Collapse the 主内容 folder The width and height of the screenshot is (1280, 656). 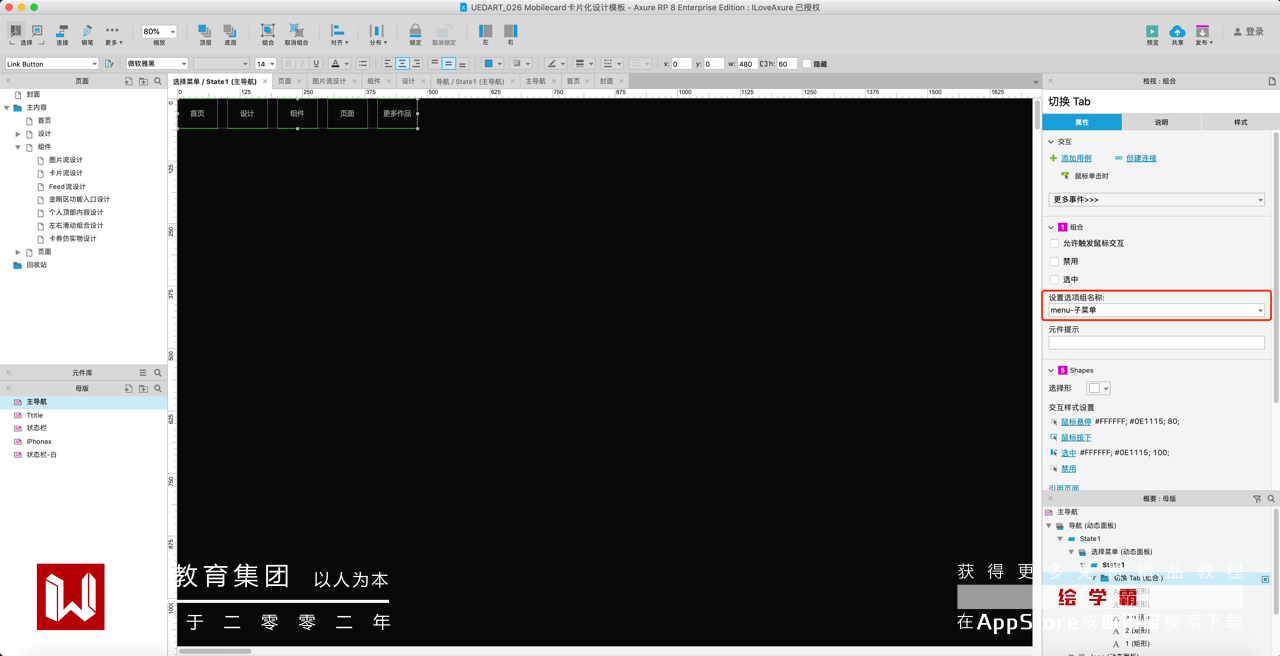[7, 107]
